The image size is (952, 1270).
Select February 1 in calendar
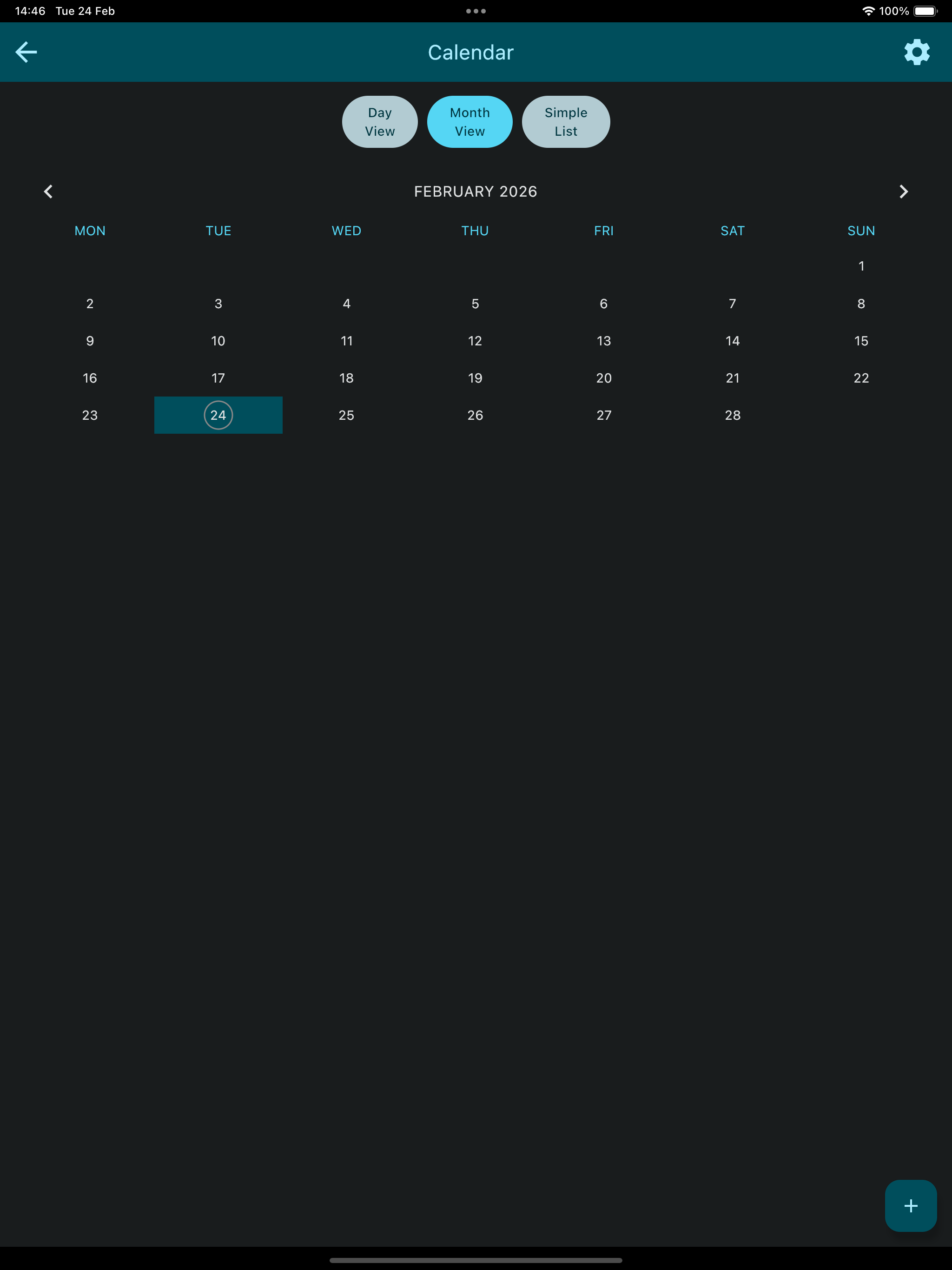861,266
